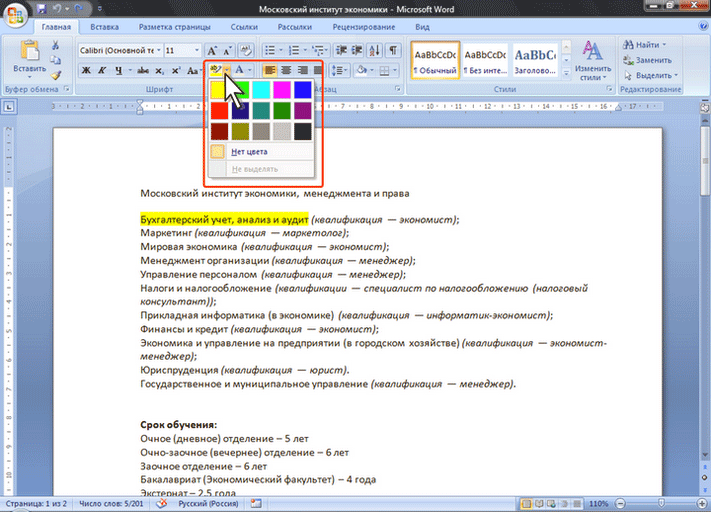Click the font color letter A icon

tap(239, 70)
